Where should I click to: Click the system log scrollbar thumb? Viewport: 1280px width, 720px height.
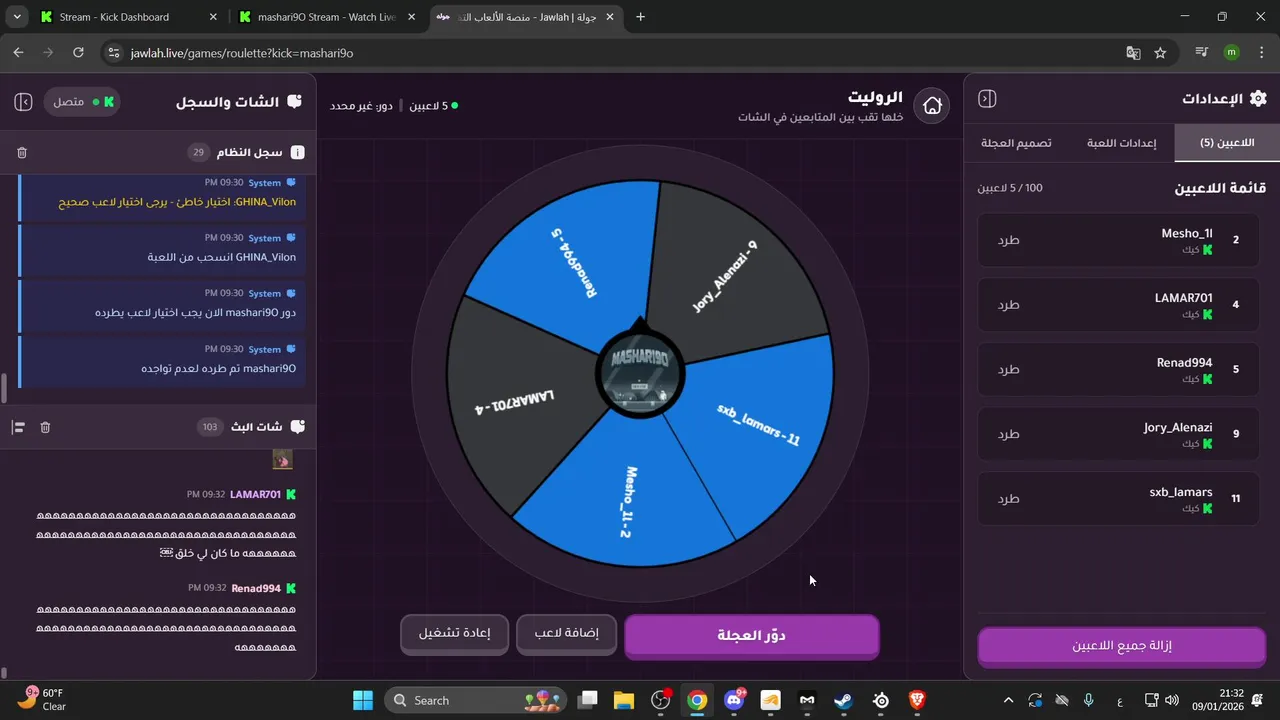(x=4, y=386)
